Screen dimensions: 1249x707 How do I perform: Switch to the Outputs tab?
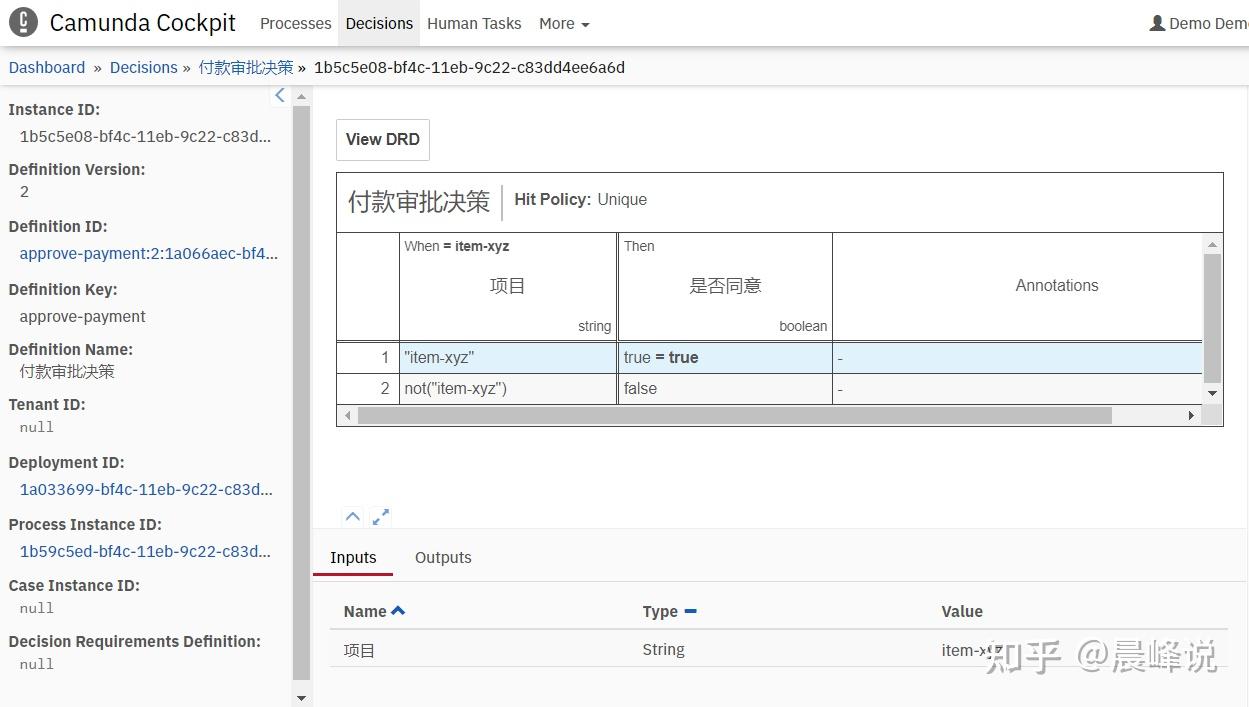tap(443, 558)
